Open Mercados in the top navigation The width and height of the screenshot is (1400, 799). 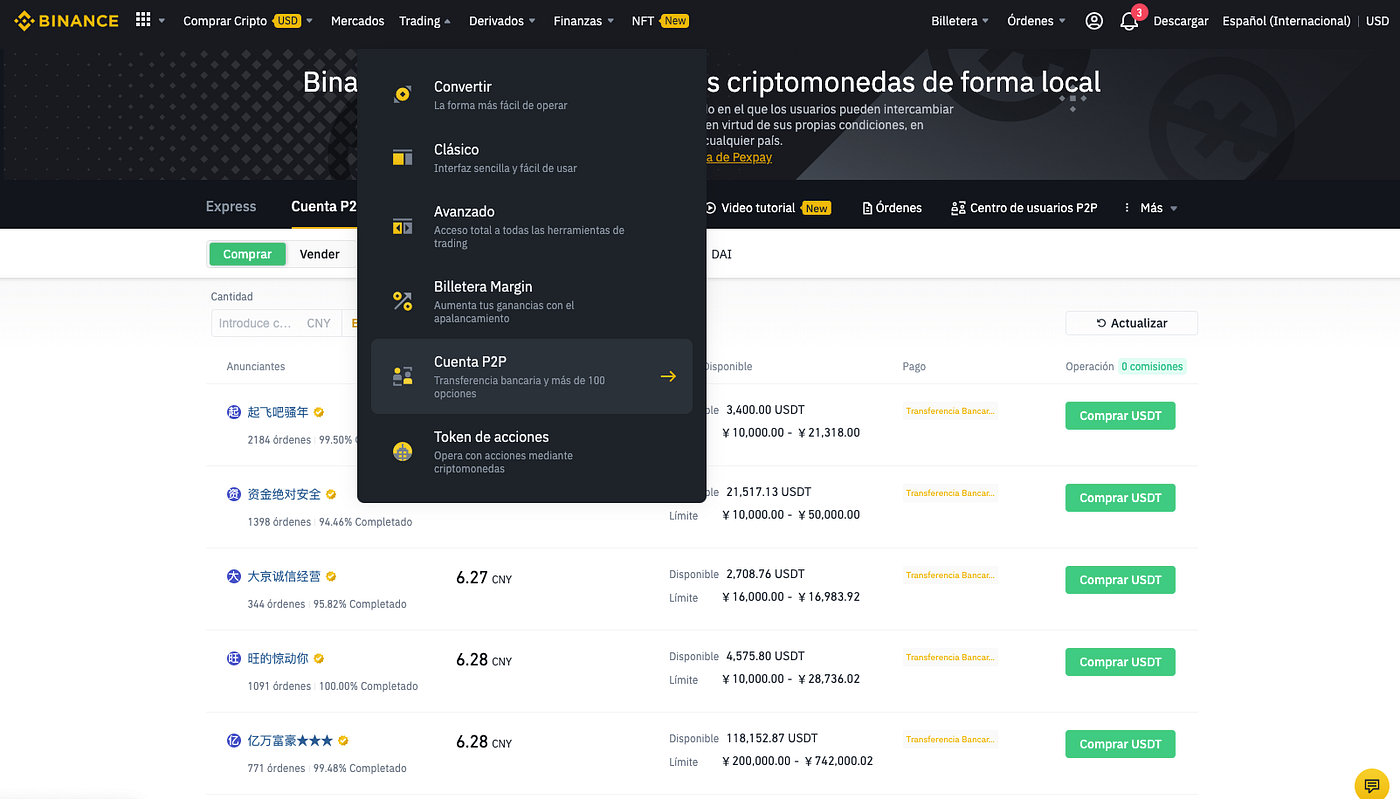click(357, 21)
